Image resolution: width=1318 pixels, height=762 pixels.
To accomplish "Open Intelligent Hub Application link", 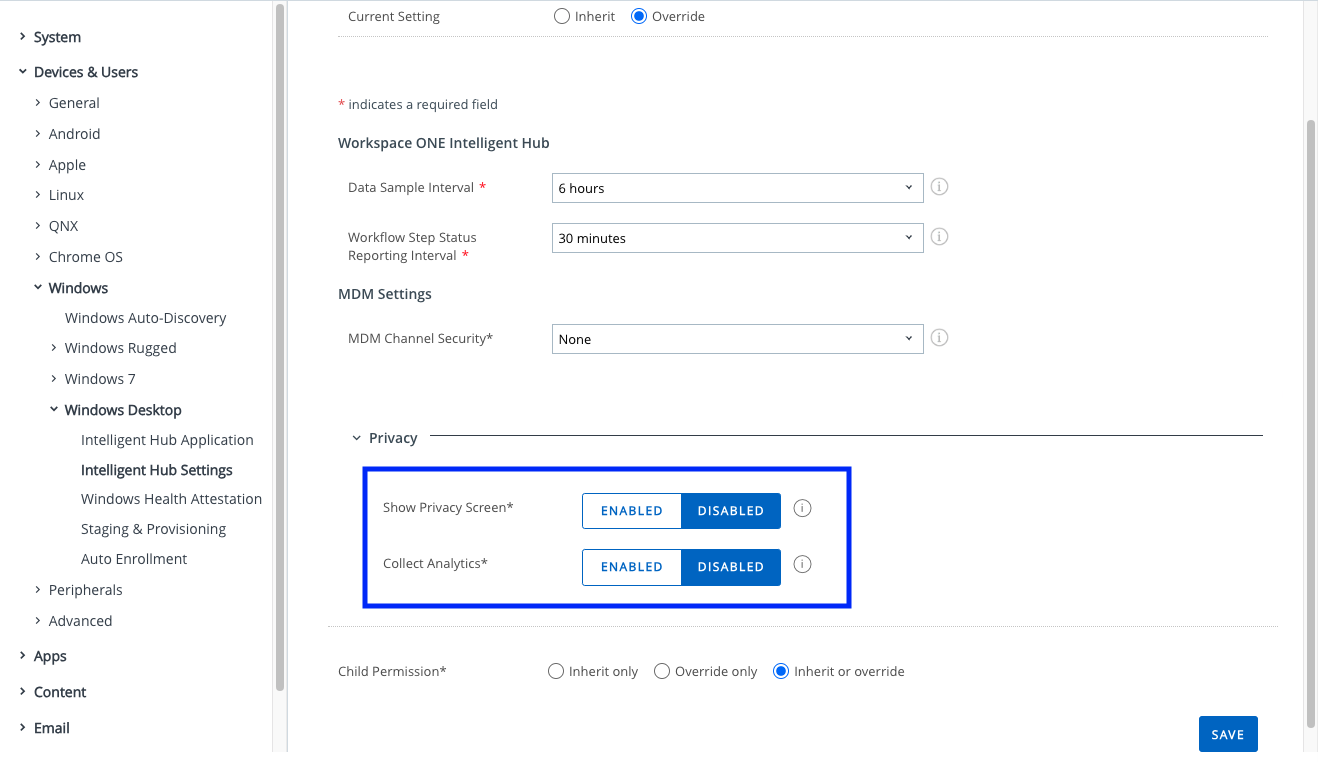I will (x=167, y=440).
